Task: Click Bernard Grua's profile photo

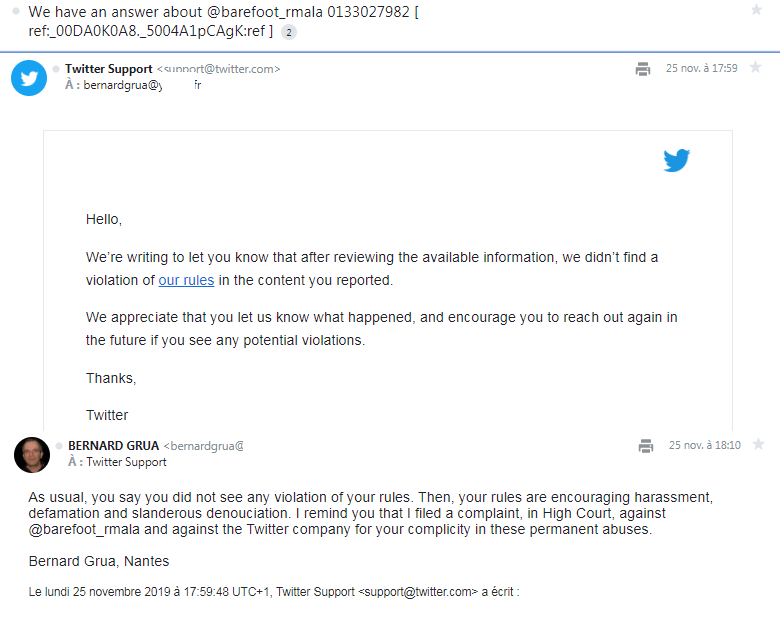Action: pyautogui.click(x=32, y=454)
